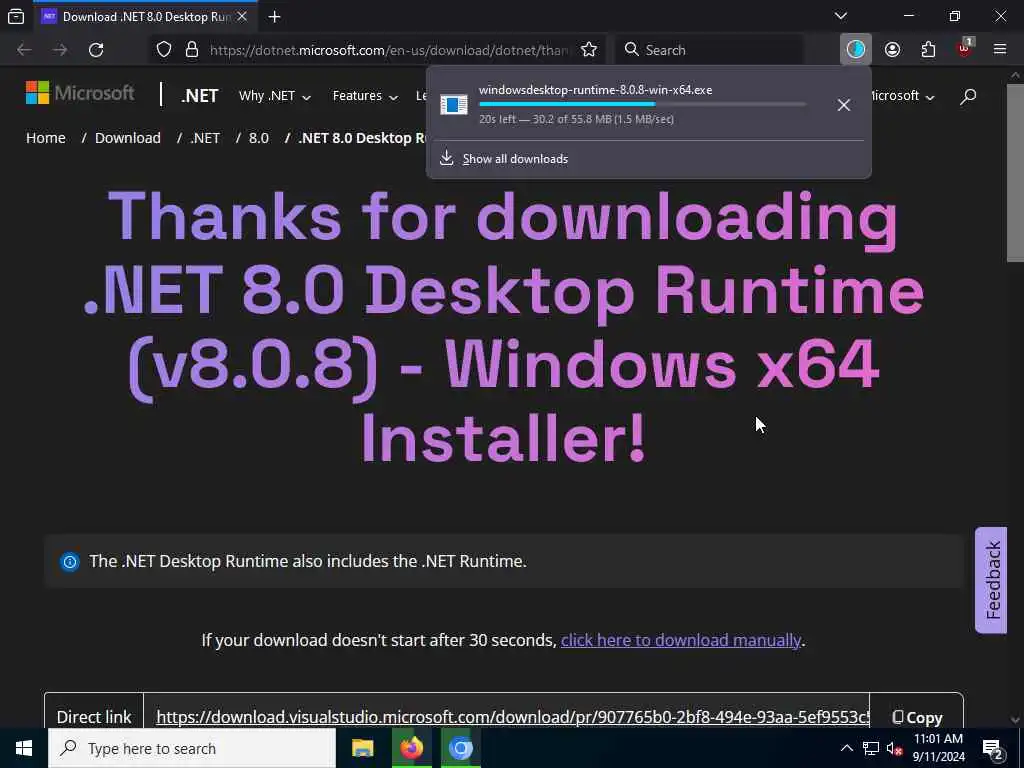Expand the list all tabs dropdown arrow
This screenshot has height=768, width=1024.
point(841,16)
